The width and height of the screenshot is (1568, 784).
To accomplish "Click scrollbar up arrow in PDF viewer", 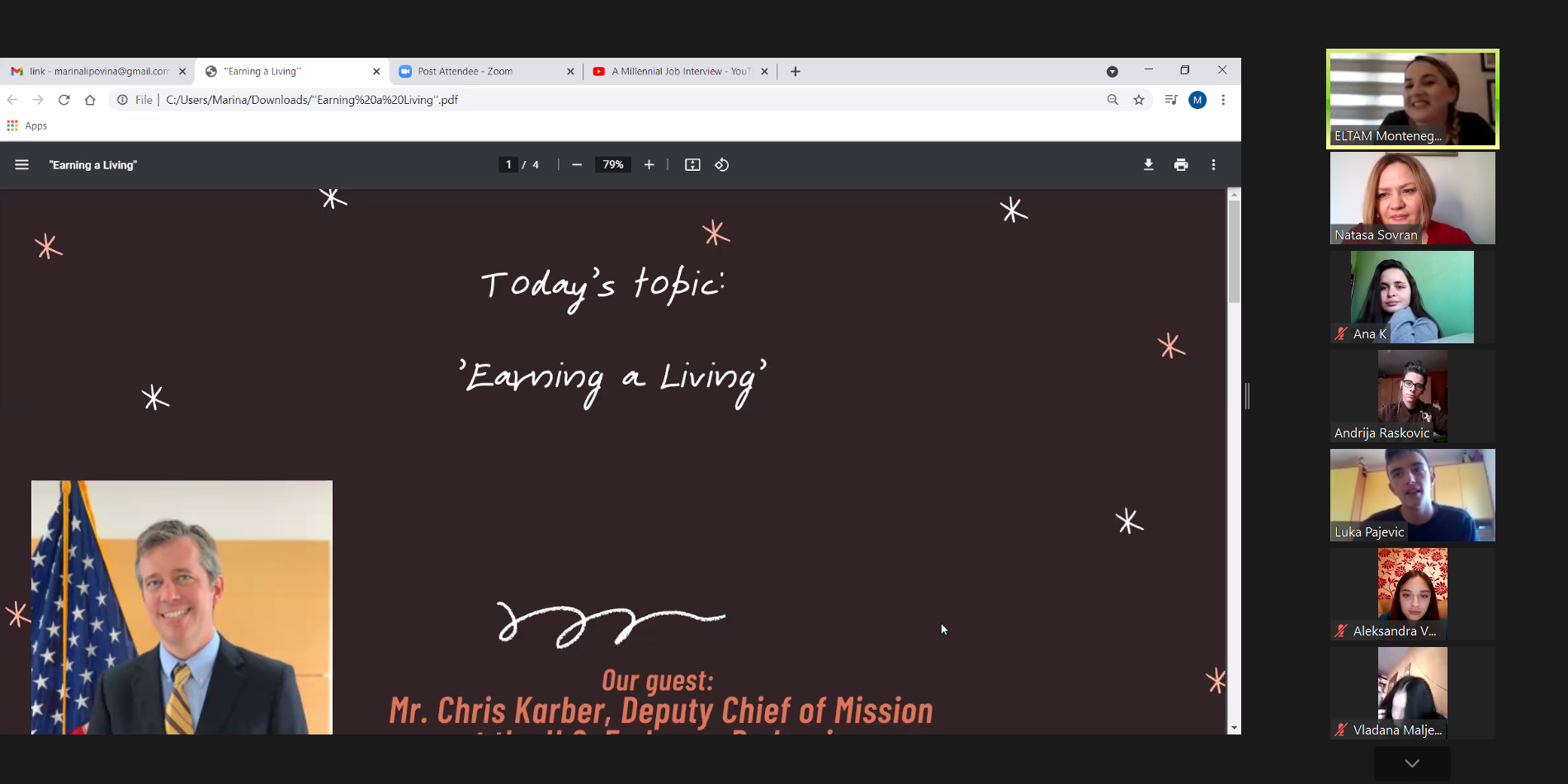I will coord(1234,196).
